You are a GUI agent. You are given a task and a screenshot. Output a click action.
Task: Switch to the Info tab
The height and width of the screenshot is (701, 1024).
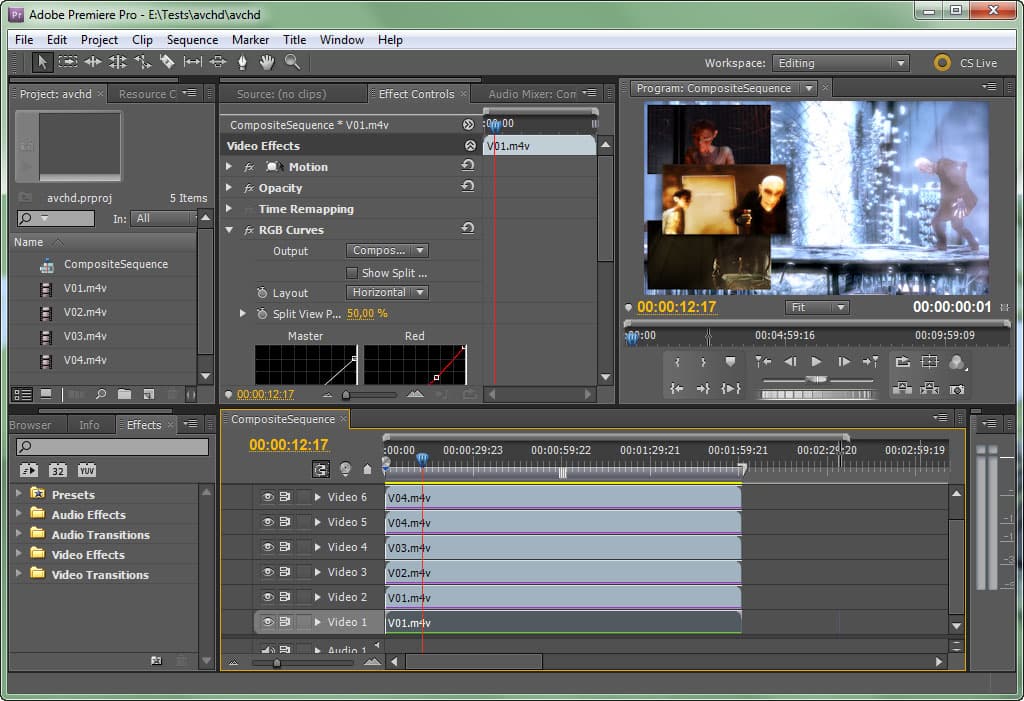pyautogui.click(x=89, y=425)
